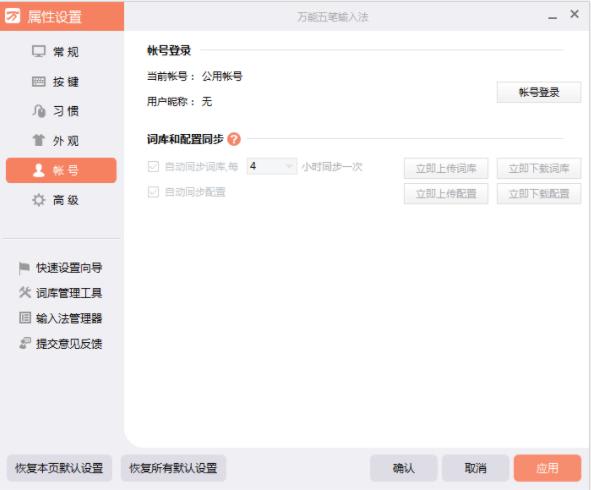Viewport: 591px width, 490px height.
Task: Click 立即下载词库 button
Action: 539,168
